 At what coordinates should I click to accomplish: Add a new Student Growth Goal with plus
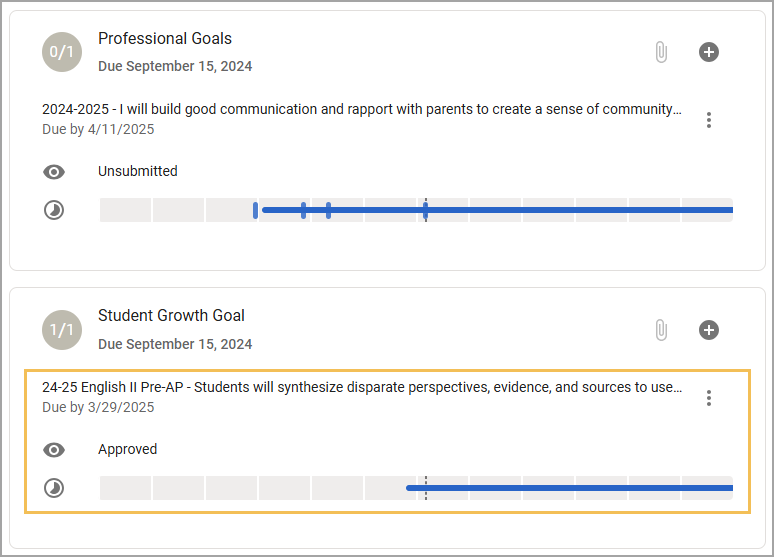click(x=708, y=330)
